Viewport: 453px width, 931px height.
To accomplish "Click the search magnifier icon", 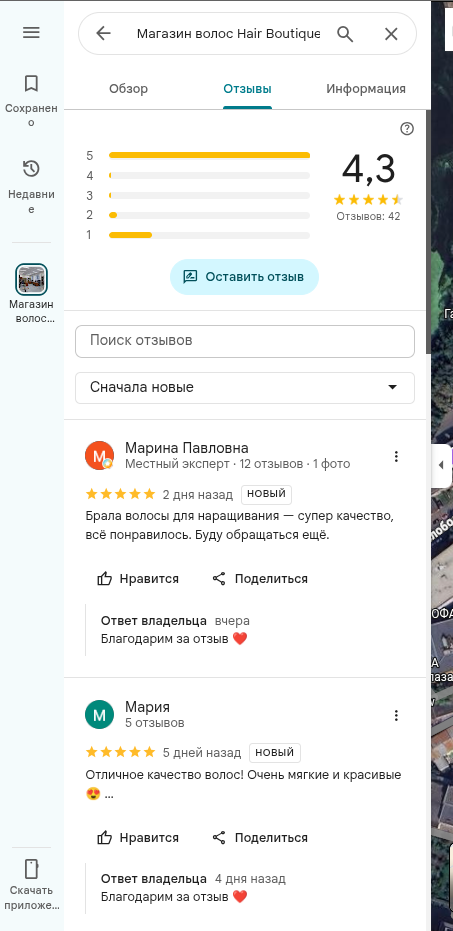I will tap(345, 34).
